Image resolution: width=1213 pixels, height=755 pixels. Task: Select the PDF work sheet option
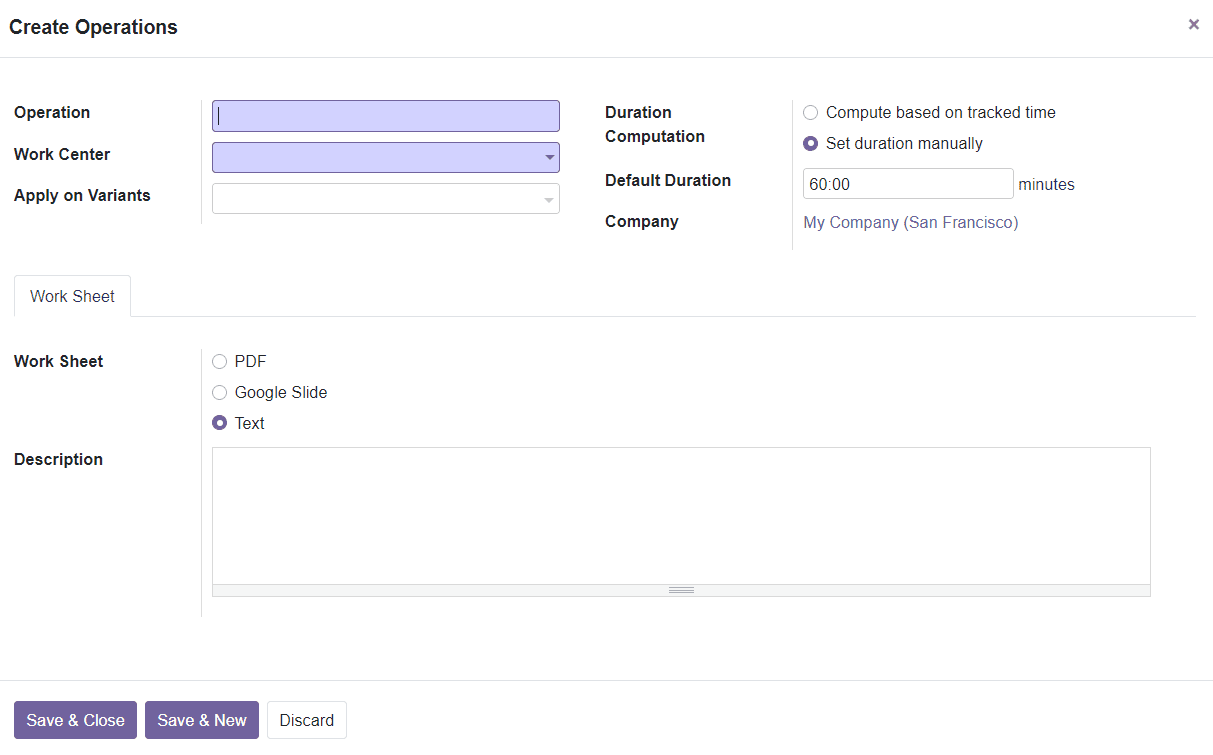pyautogui.click(x=219, y=361)
